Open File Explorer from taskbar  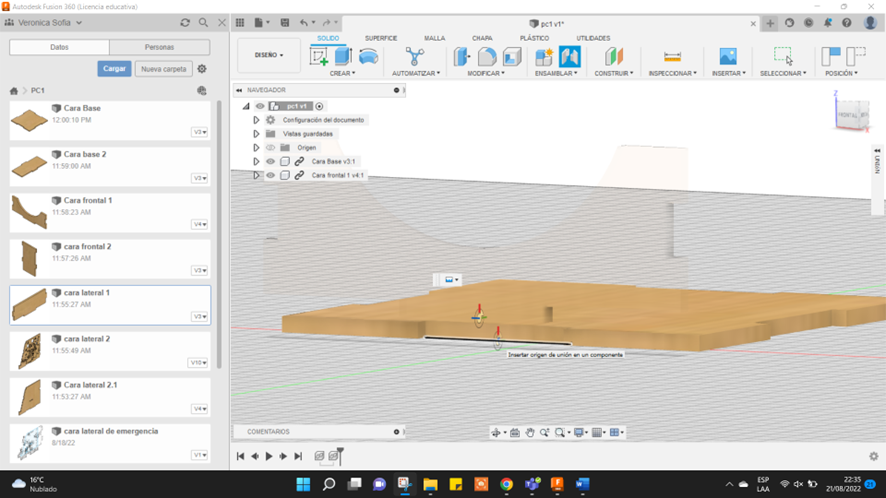click(431, 484)
